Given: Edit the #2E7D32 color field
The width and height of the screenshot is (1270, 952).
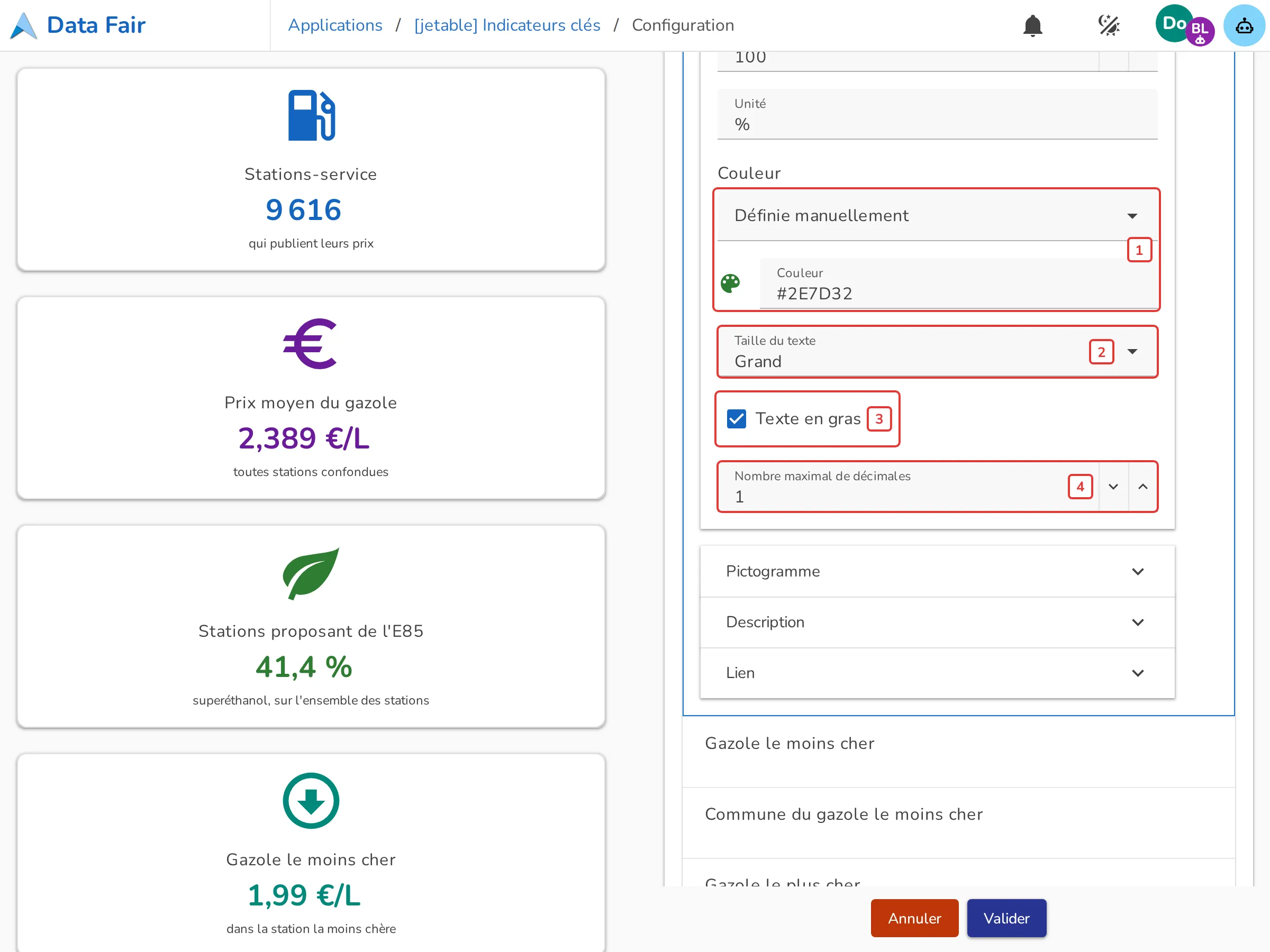Looking at the screenshot, I should pyautogui.click(x=958, y=283).
